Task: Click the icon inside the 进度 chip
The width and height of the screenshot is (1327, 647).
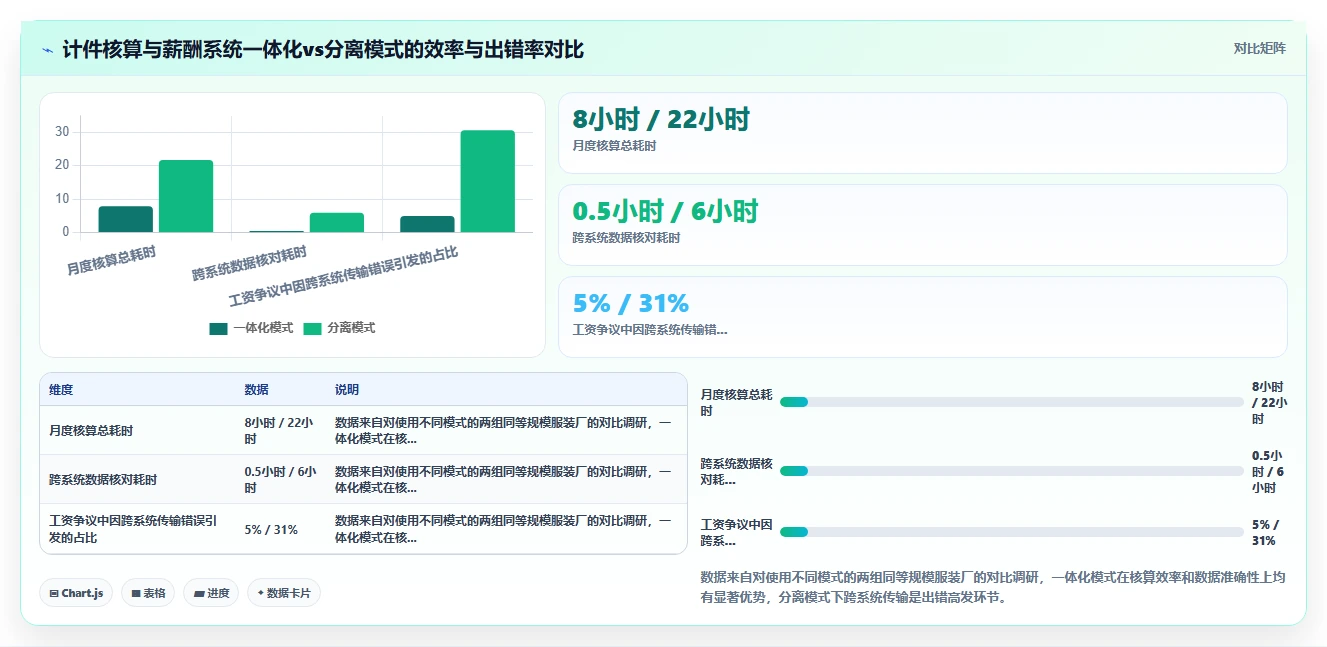Action: [199, 594]
